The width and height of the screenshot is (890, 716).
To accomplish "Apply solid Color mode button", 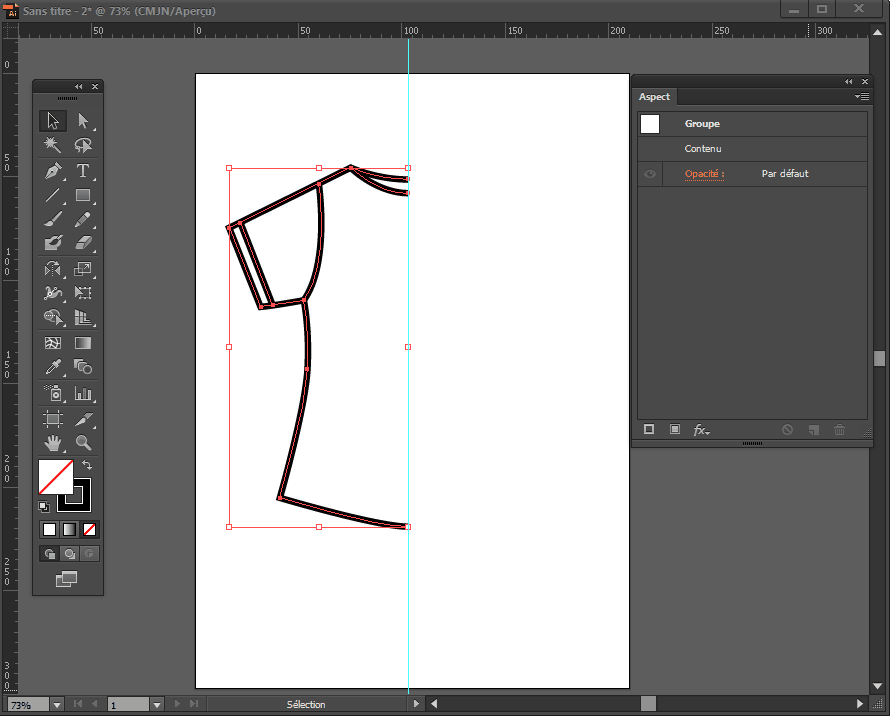I will click(49, 529).
